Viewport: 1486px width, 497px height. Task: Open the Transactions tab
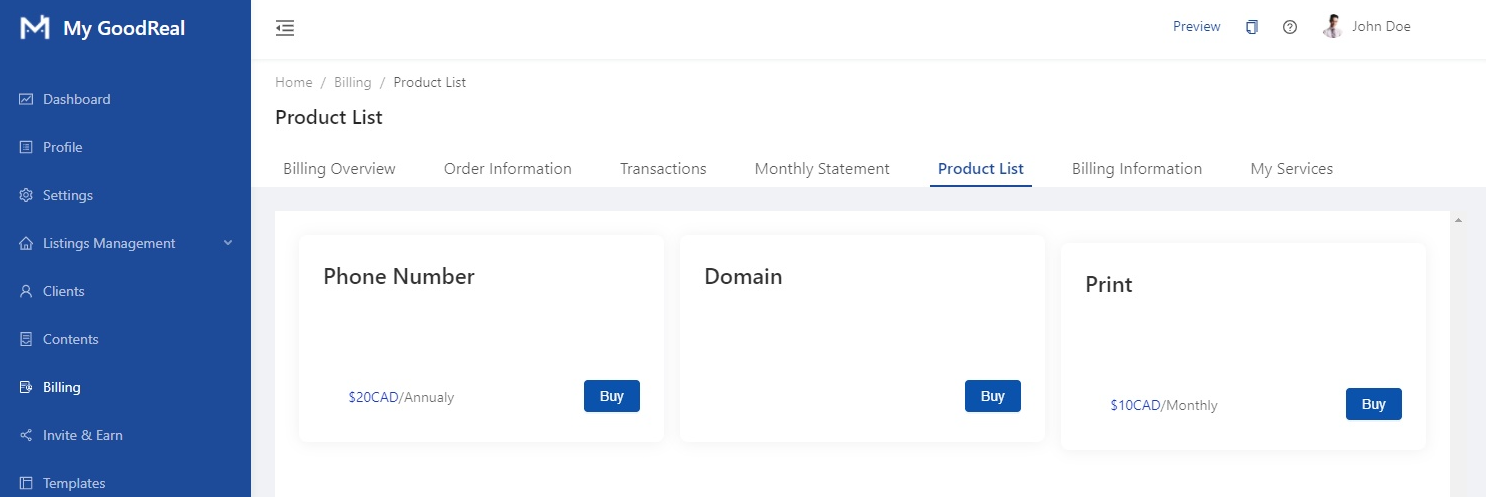pyautogui.click(x=663, y=169)
